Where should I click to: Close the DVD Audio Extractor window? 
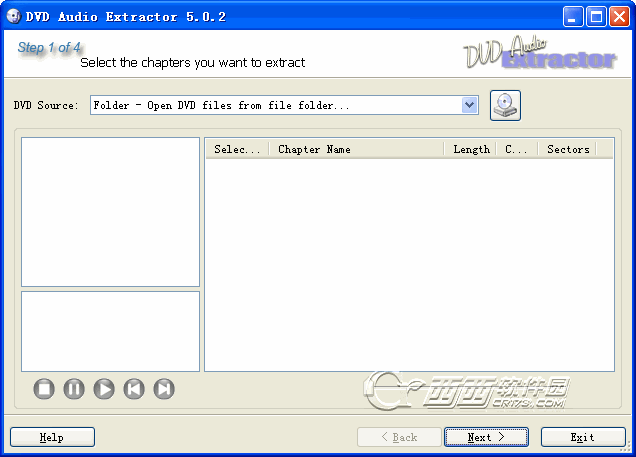pos(619,17)
